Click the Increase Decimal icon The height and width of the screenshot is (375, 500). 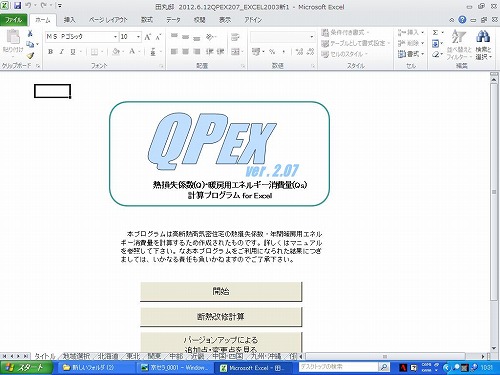click(299, 52)
